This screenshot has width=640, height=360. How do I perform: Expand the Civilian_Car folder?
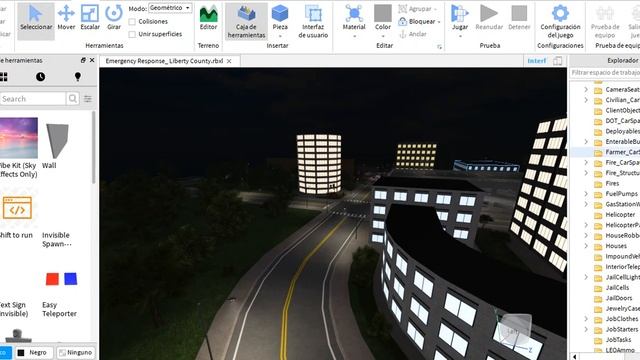click(586, 100)
